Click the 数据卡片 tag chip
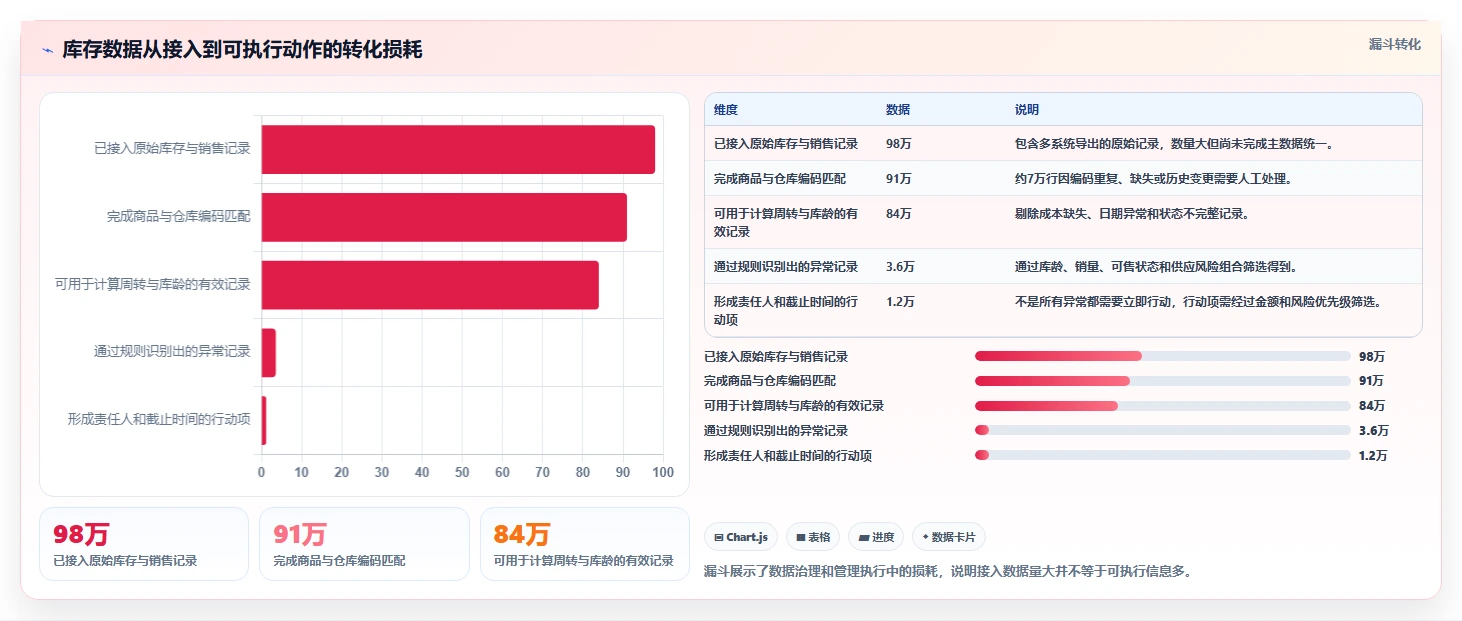Image resolution: width=1462 pixels, height=621 pixels. tap(949, 537)
